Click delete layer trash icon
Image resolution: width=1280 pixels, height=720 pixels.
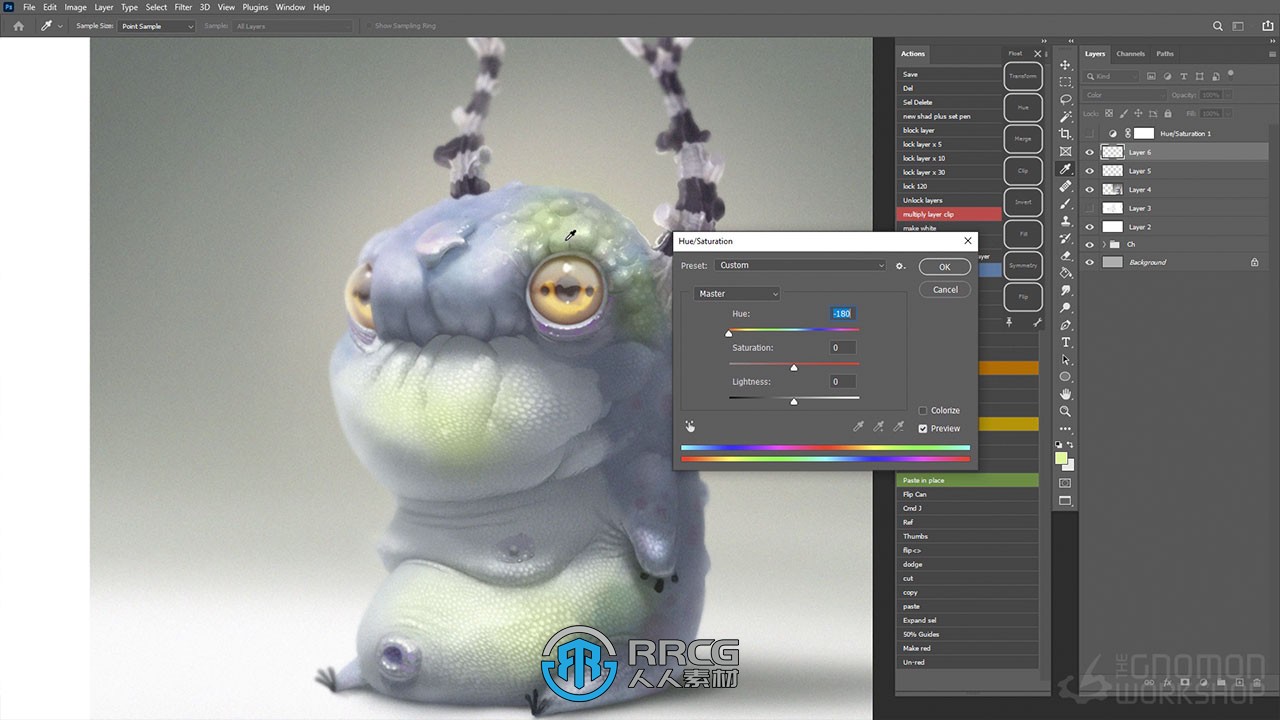(1258, 683)
